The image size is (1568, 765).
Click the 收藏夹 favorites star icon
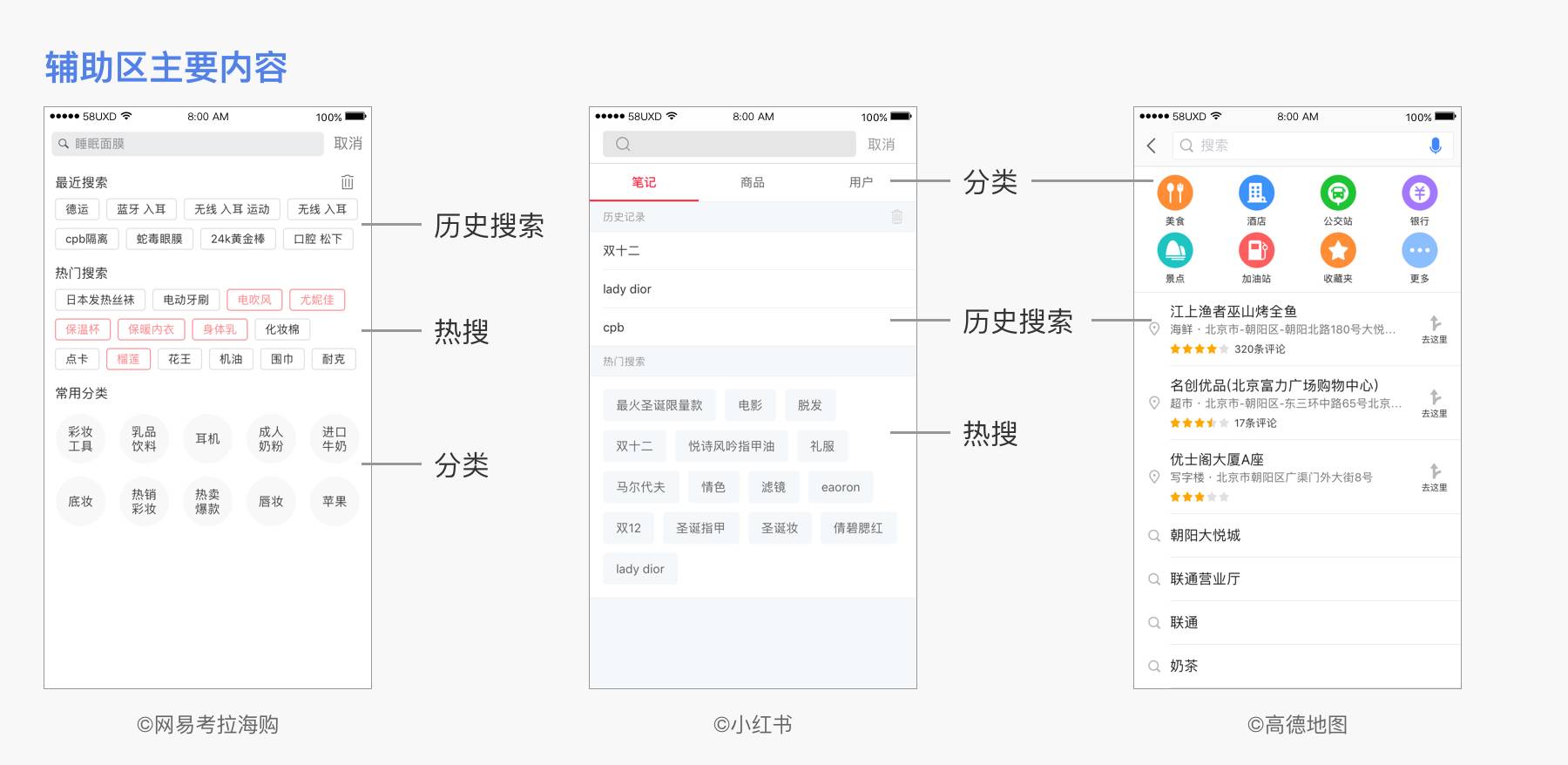[x=1338, y=251]
